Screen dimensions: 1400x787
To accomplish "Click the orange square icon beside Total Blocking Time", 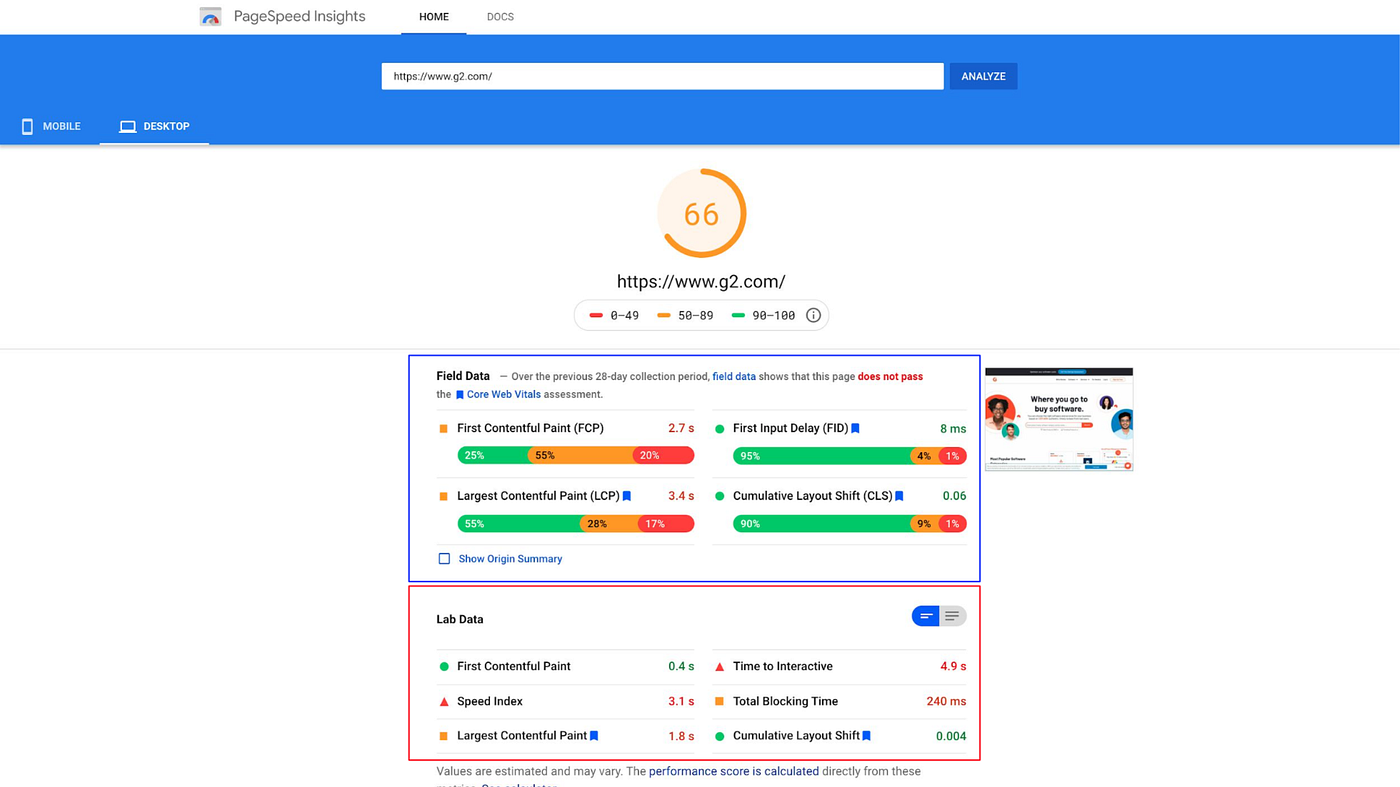I will 719,701.
